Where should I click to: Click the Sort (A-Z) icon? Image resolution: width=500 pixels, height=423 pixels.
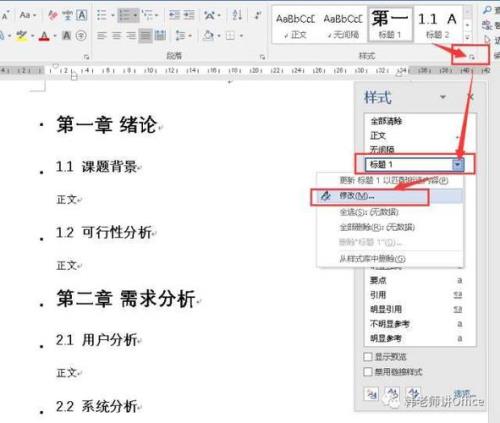tap(237, 15)
